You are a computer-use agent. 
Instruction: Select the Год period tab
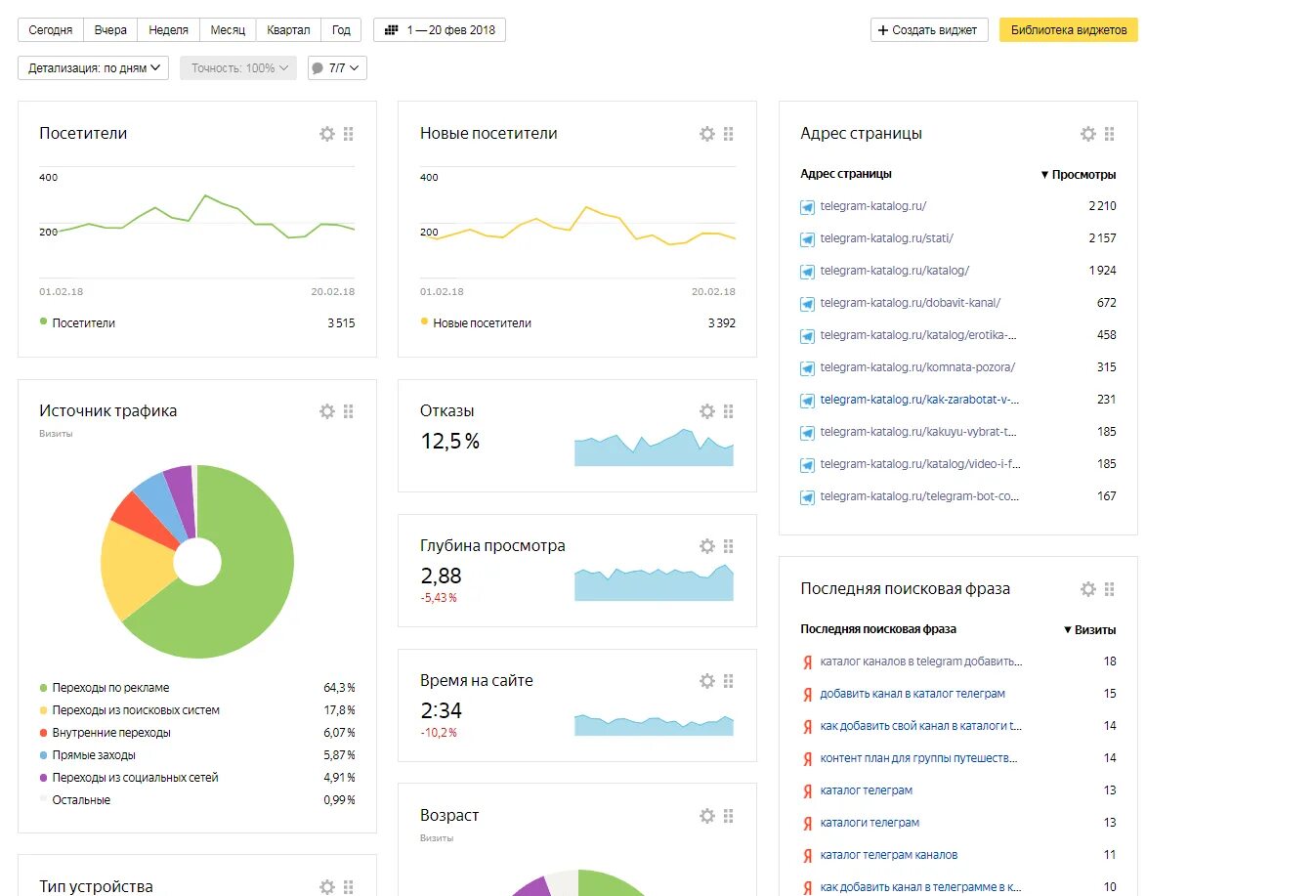[x=341, y=30]
